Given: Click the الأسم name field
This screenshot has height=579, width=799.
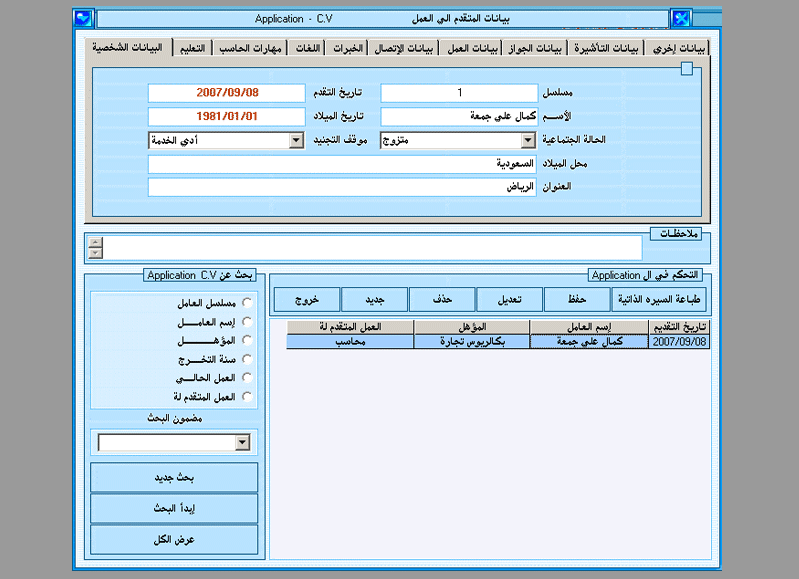Looking at the screenshot, I should coord(459,117).
